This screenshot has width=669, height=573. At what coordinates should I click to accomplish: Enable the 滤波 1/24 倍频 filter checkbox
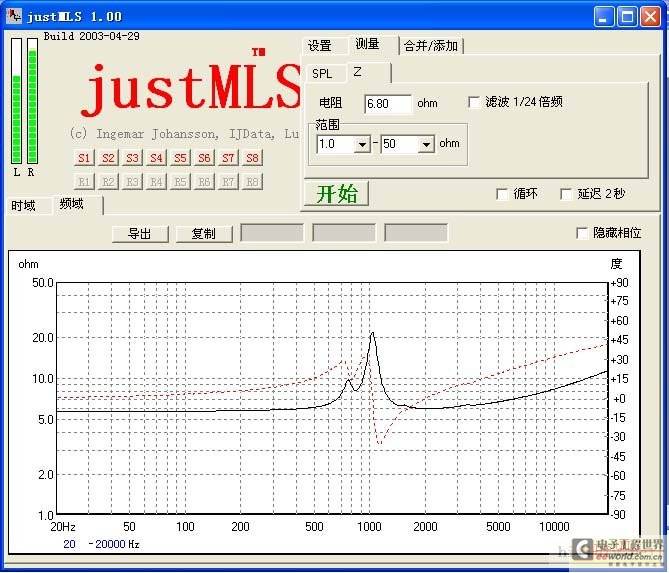pos(474,102)
